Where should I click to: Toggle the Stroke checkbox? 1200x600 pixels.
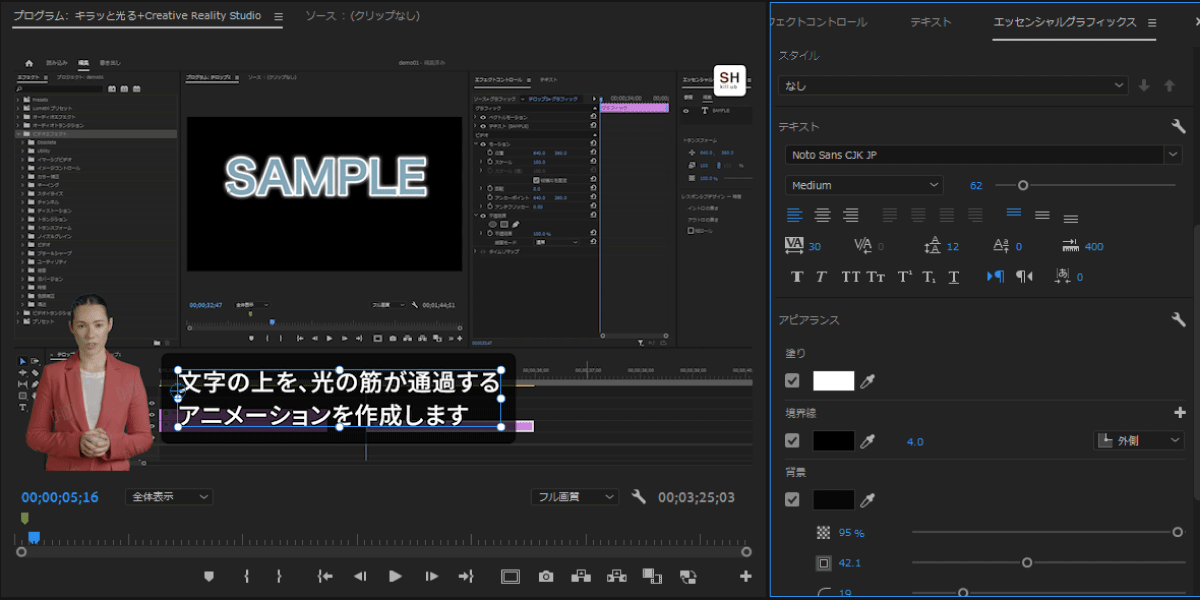(793, 441)
